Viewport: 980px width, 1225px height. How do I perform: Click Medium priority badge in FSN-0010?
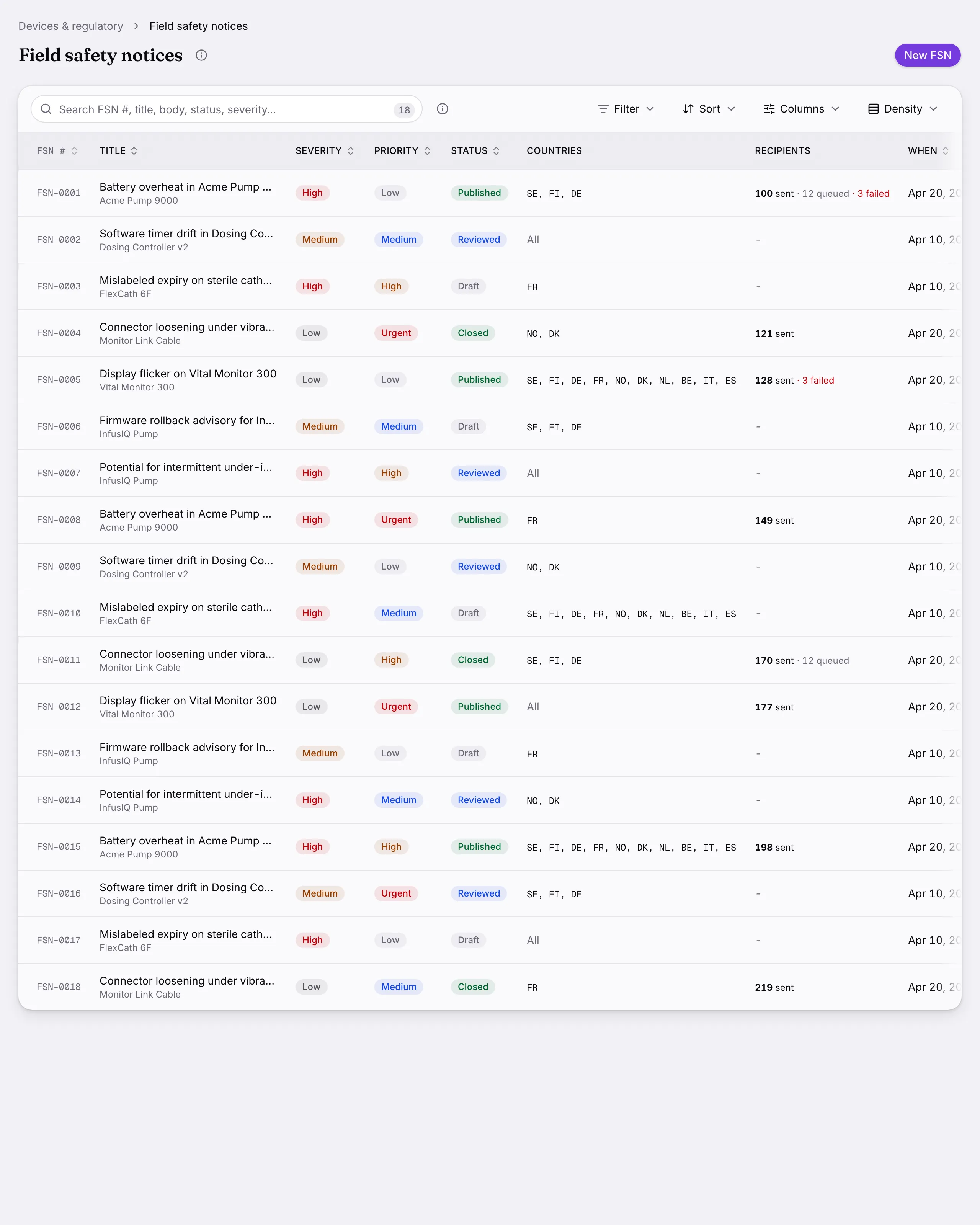point(399,613)
